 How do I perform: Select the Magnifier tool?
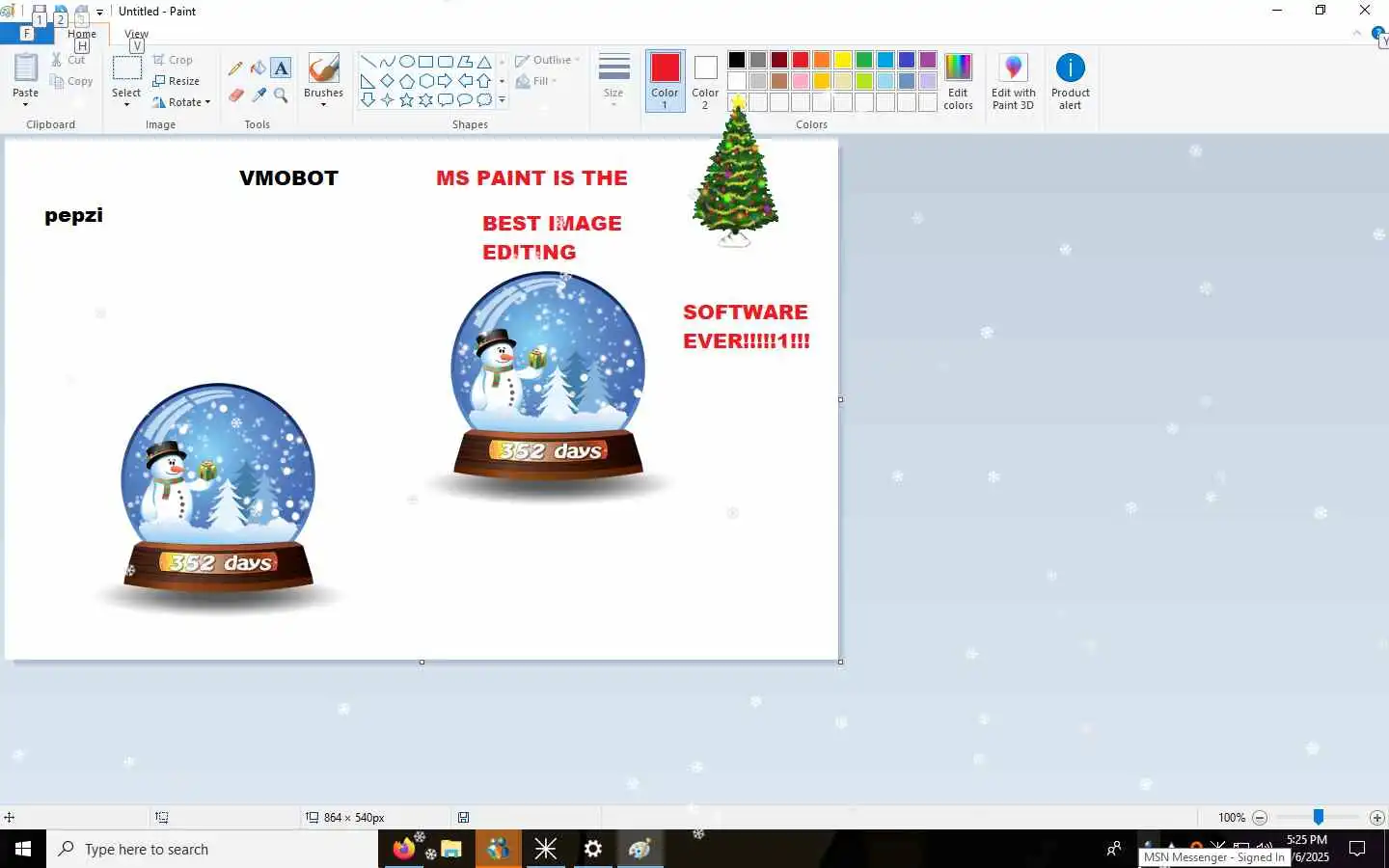tap(281, 95)
